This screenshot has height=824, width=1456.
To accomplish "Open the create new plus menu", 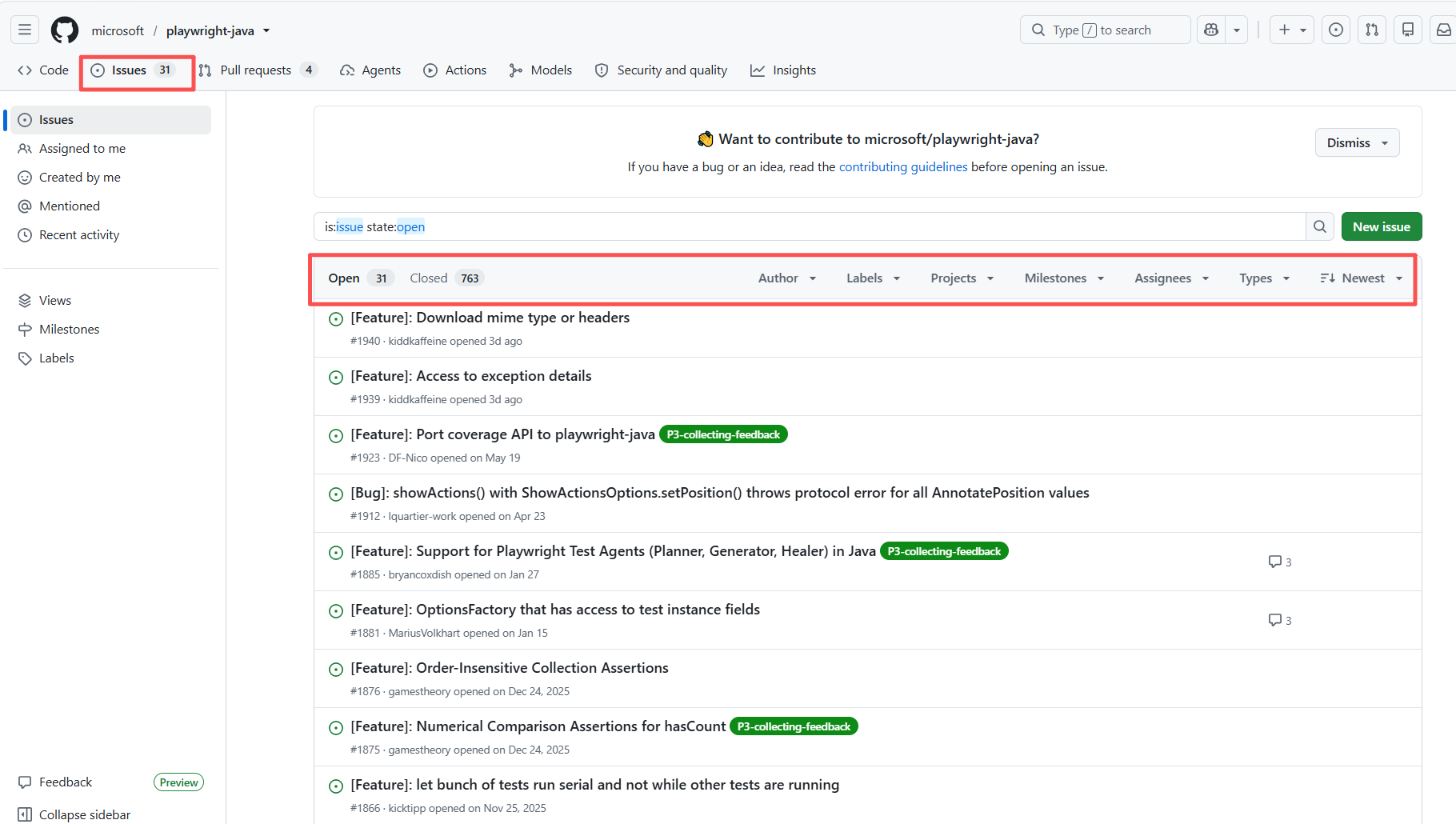I will click(x=1292, y=30).
